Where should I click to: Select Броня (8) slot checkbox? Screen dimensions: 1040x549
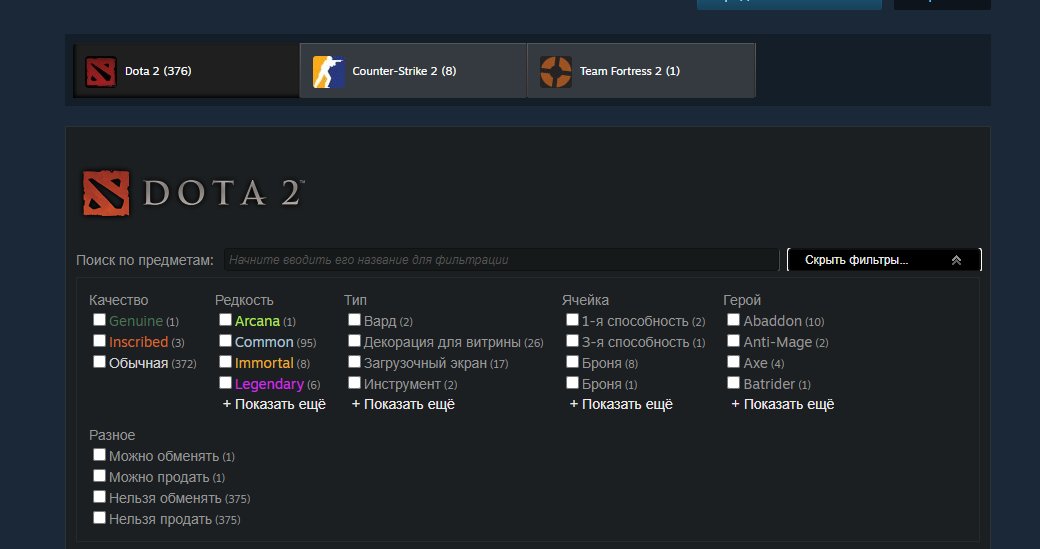572,362
